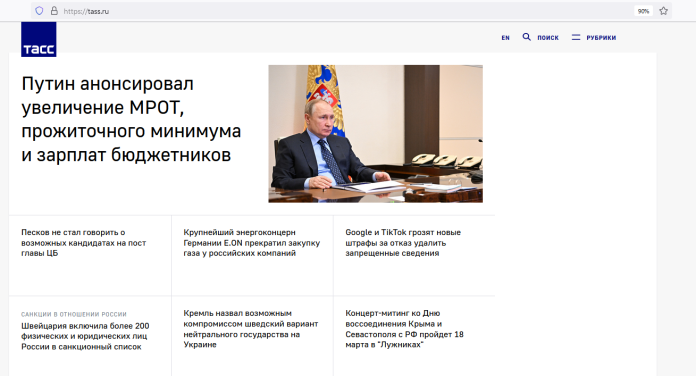Switch to the EN language version
Screen dimensions: 696x376
(x=506, y=38)
